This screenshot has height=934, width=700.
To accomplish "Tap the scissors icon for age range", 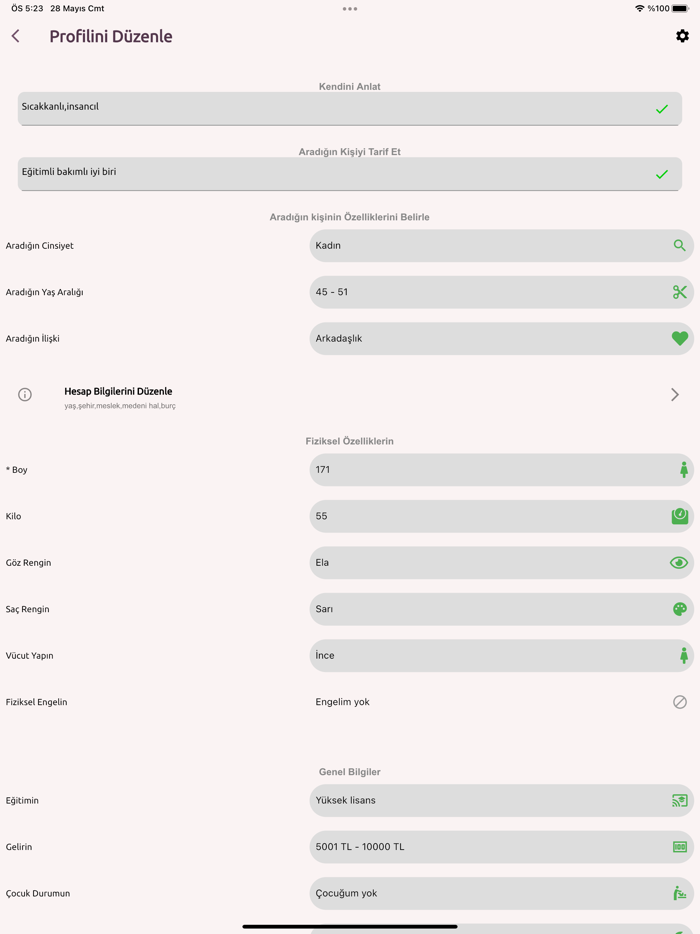I will [679, 292].
